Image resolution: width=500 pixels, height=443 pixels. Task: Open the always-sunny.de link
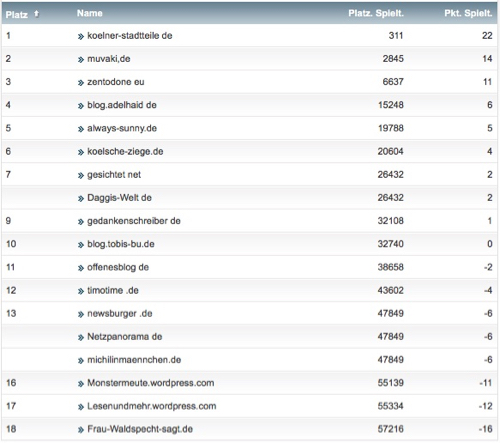(x=122, y=128)
